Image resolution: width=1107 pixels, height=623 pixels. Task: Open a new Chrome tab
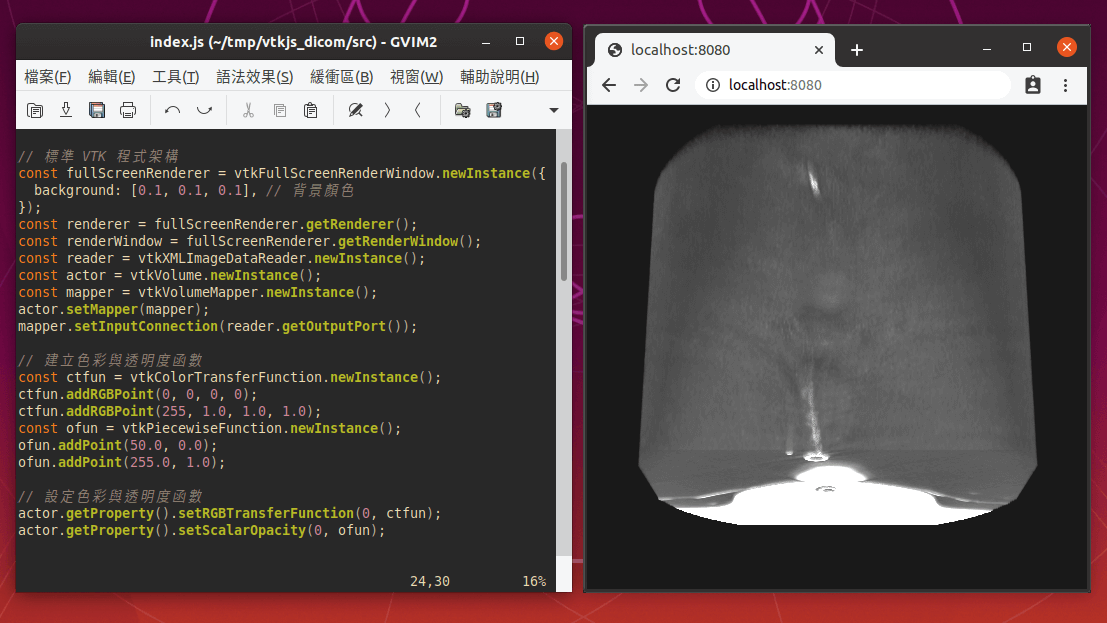click(x=857, y=50)
